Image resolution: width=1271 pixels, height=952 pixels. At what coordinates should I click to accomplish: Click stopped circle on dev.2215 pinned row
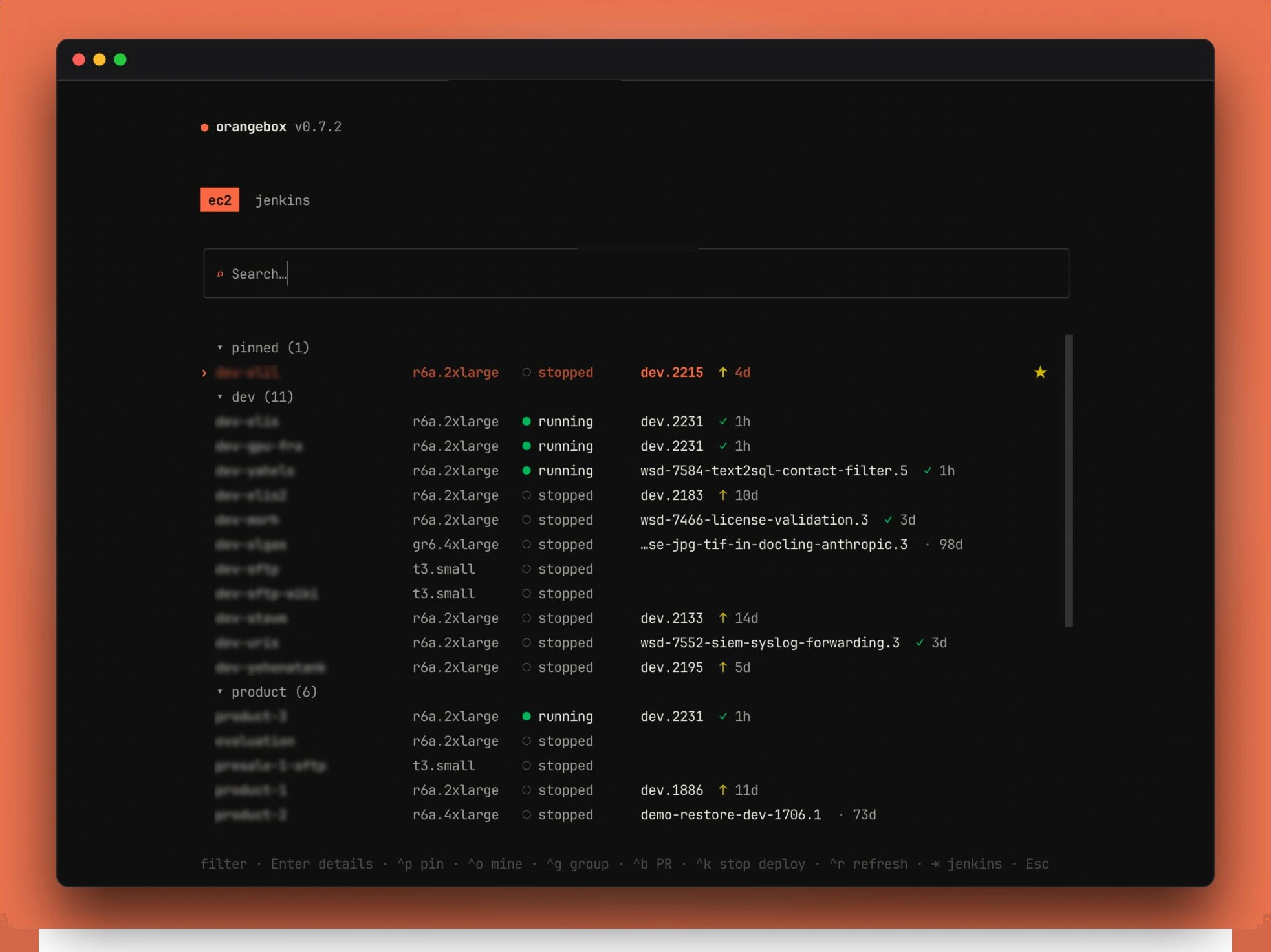tap(527, 373)
